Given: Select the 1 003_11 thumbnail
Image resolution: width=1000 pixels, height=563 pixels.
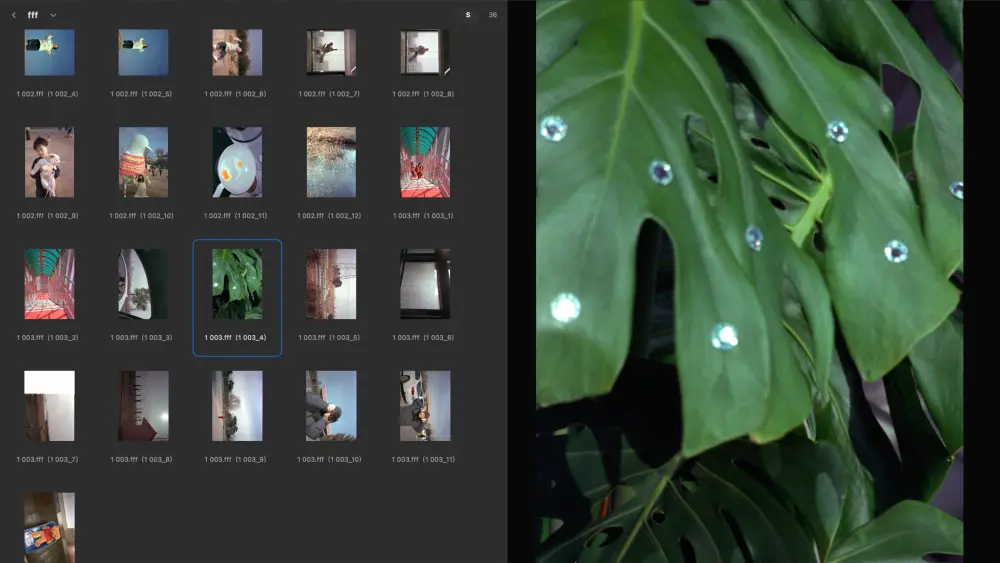Looking at the screenshot, I should (x=425, y=406).
